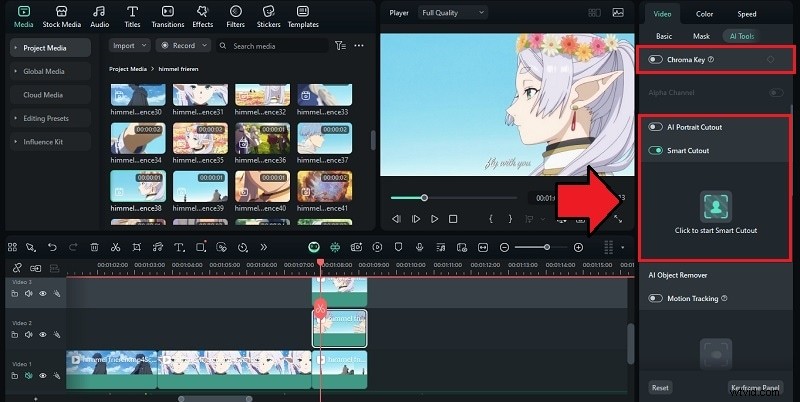Image resolution: width=800 pixels, height=402 pixels.
Task: Open the Transitions tab
Action: (x=167, y=17)
